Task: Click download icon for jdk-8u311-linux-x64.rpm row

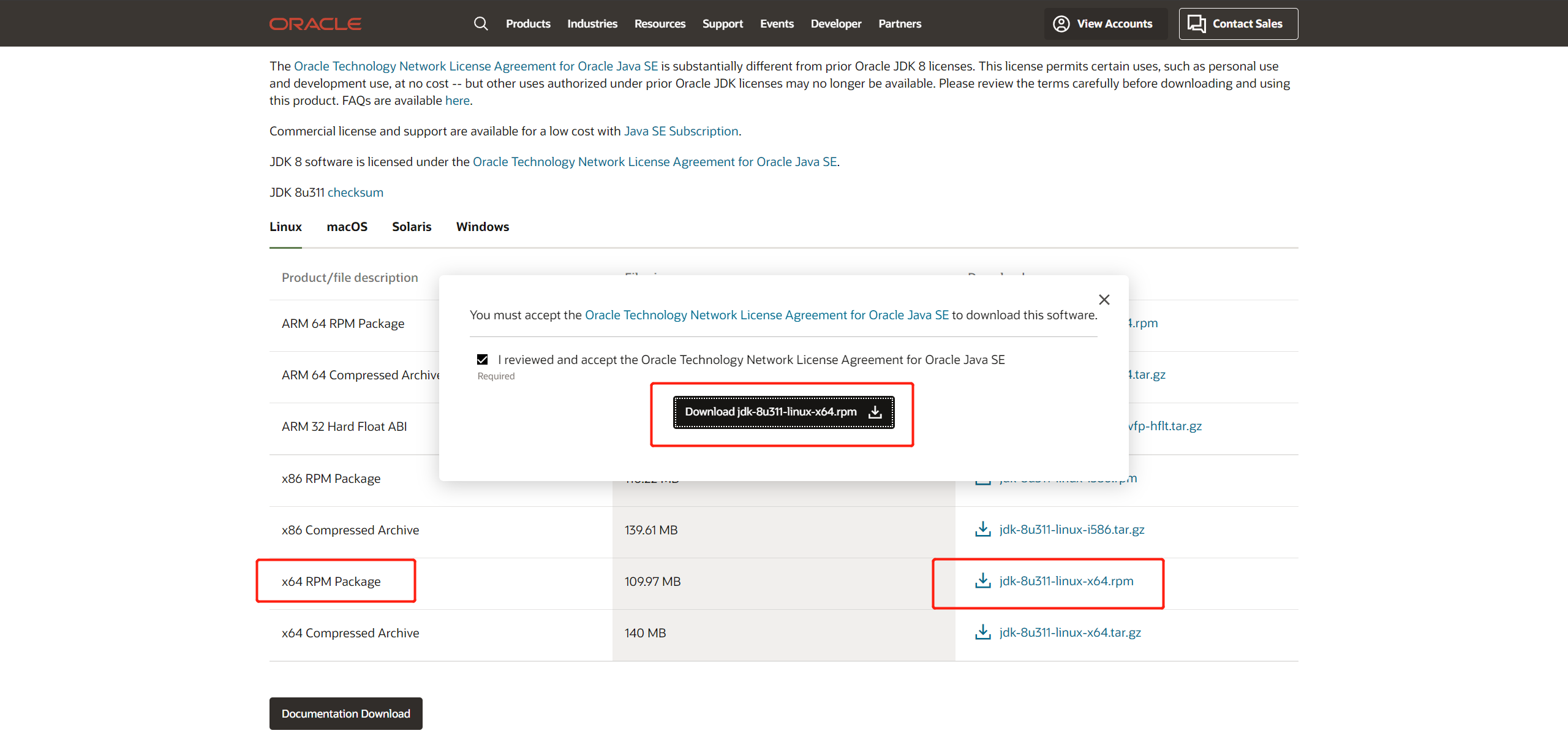Action: pos(983,581)
